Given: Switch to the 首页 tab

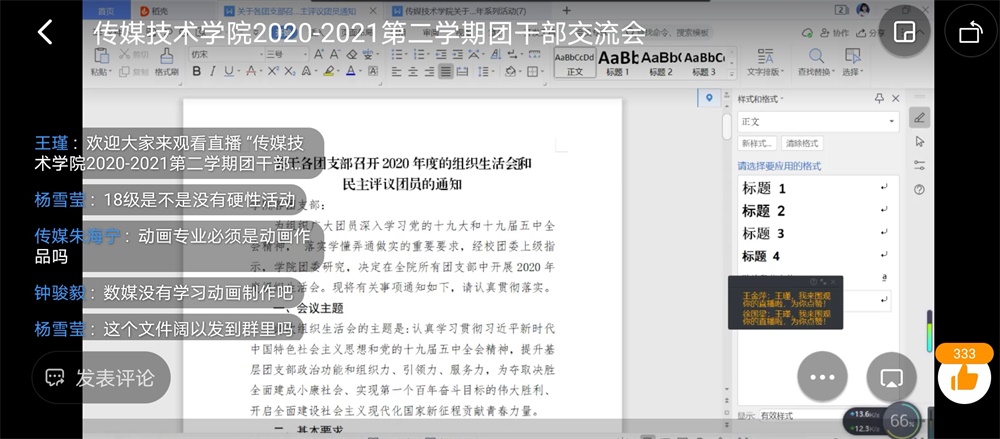Looking at the screenshot, I should pyautogui.click(x=106, y=11).
